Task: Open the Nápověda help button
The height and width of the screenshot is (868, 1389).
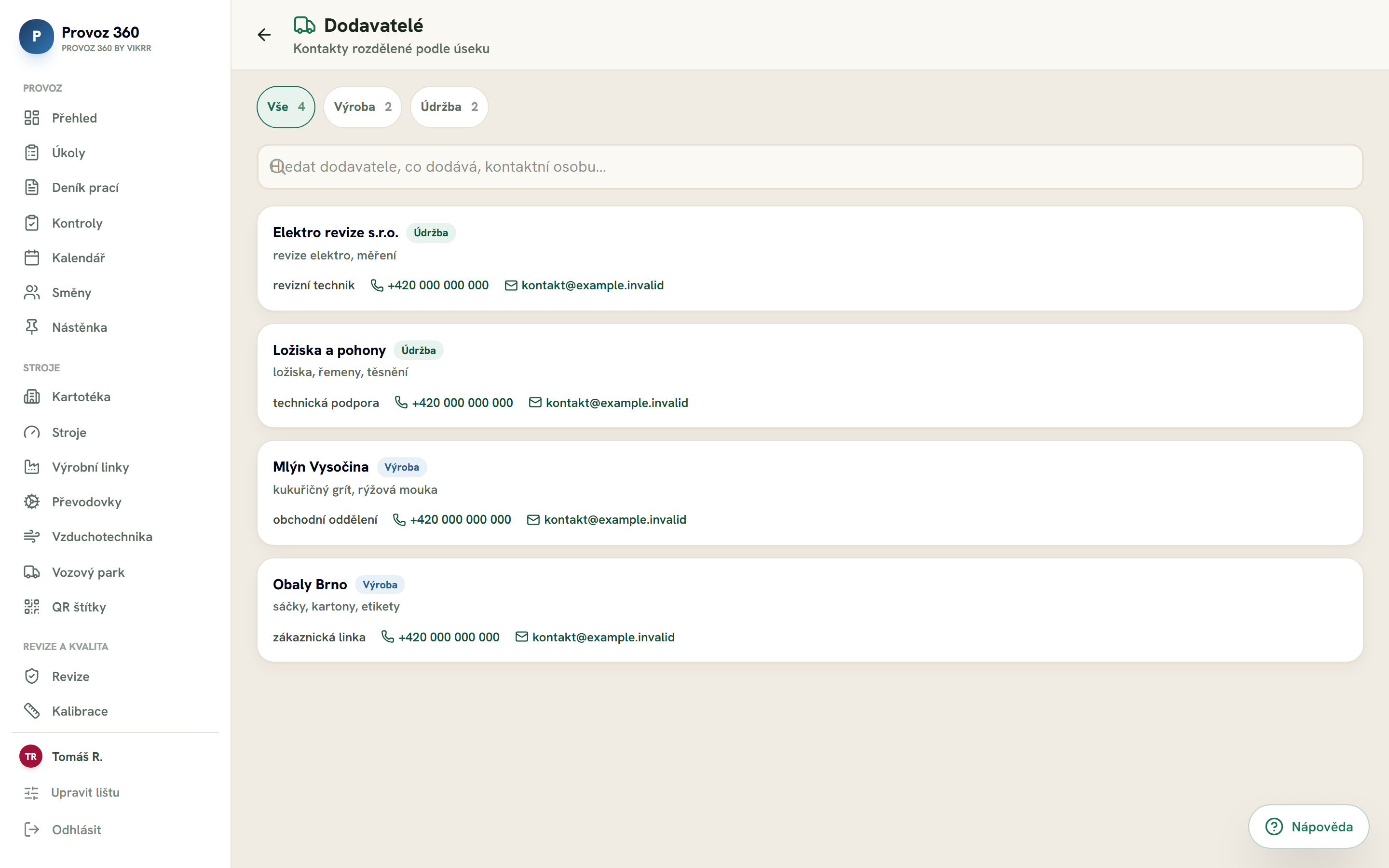Action: tap(1308, 827)
